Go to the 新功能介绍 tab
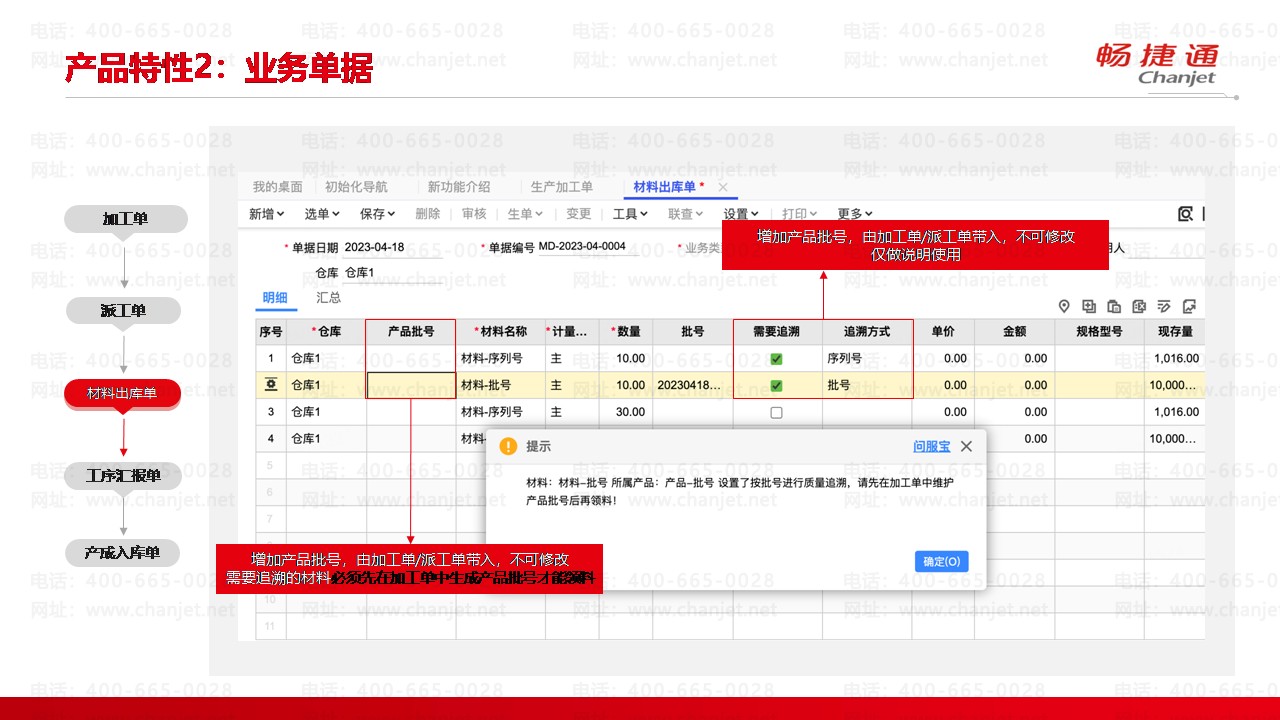This screenshot has height=720, width=1280. (459, 187)
